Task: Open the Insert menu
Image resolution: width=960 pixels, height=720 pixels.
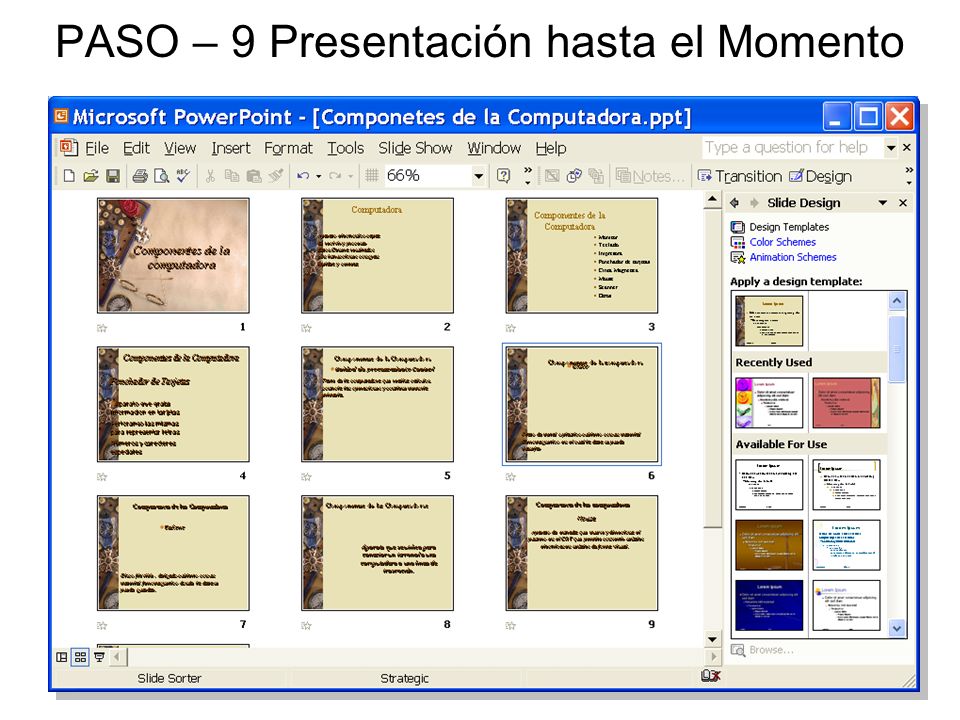Action: [231, 148]
